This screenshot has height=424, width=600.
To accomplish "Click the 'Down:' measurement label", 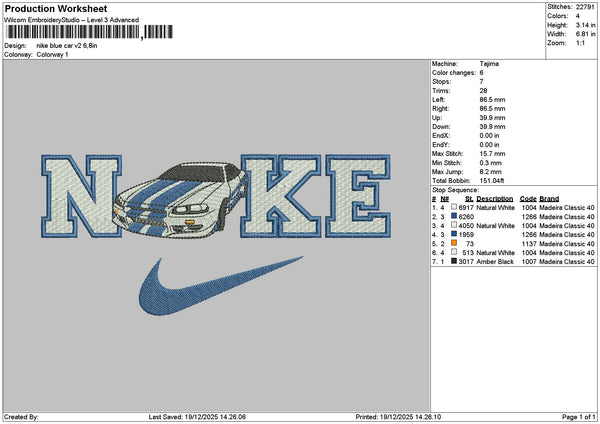I will click(441, 127).
